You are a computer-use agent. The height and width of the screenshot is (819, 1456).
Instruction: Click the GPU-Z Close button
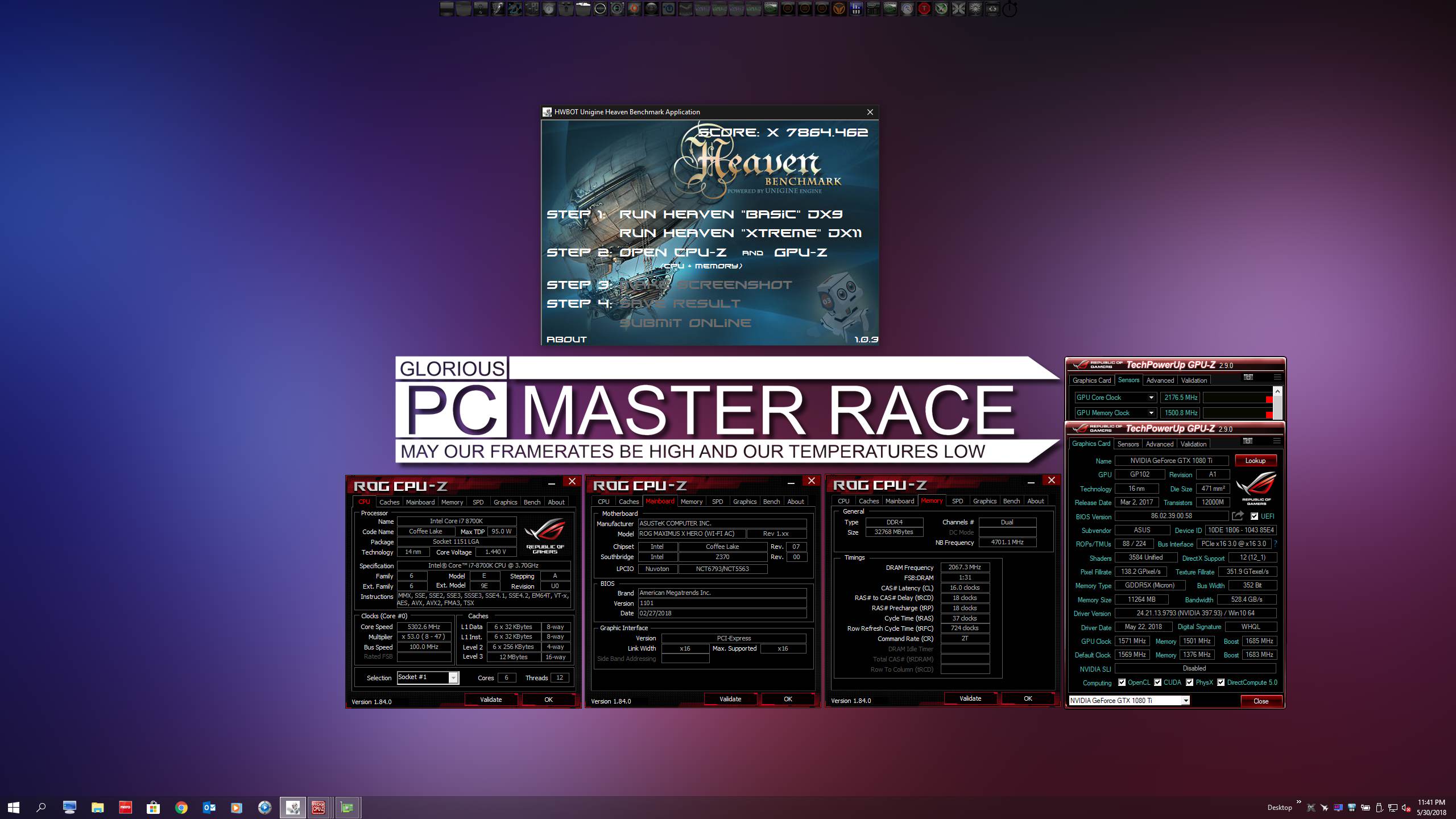click(x=1261, y=701)
